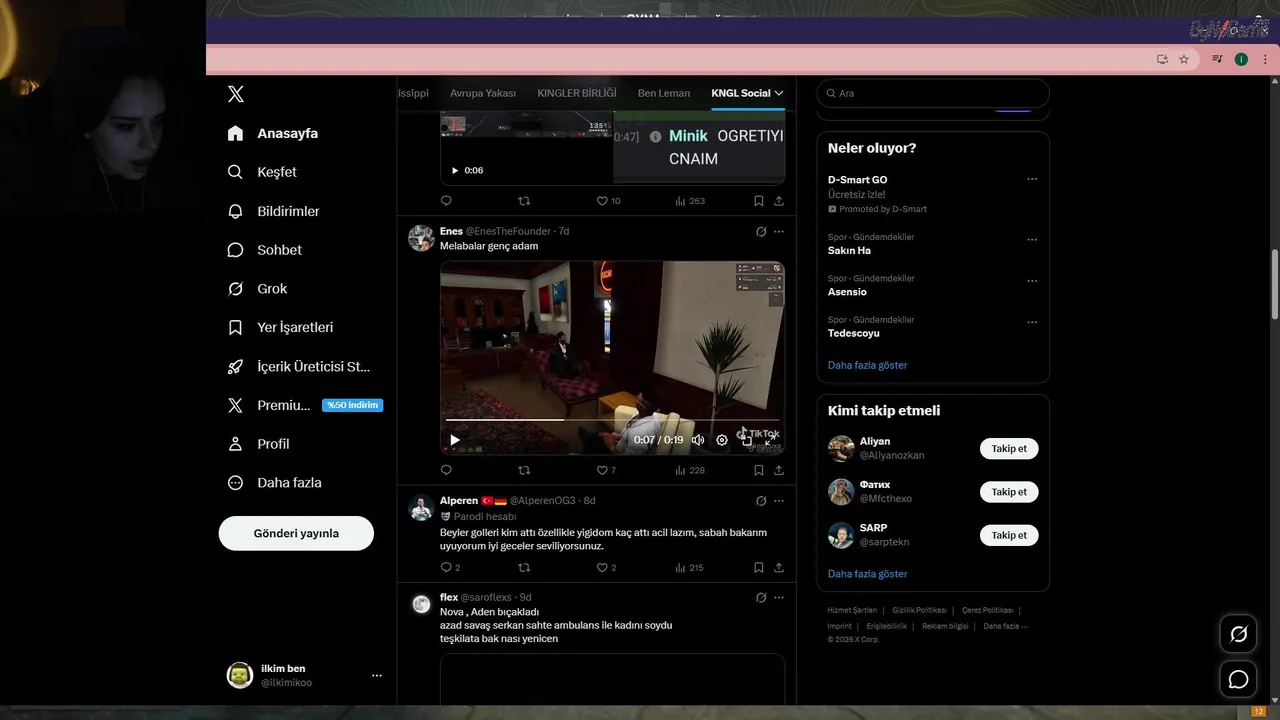
Task: Play Enes video with play button
Action: pos(455,440)
